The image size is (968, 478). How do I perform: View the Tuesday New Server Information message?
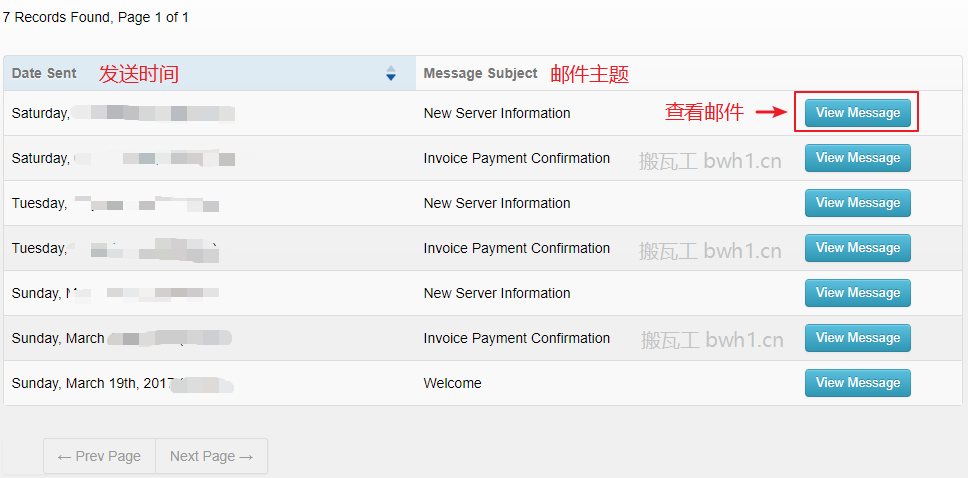coord(857,203)
